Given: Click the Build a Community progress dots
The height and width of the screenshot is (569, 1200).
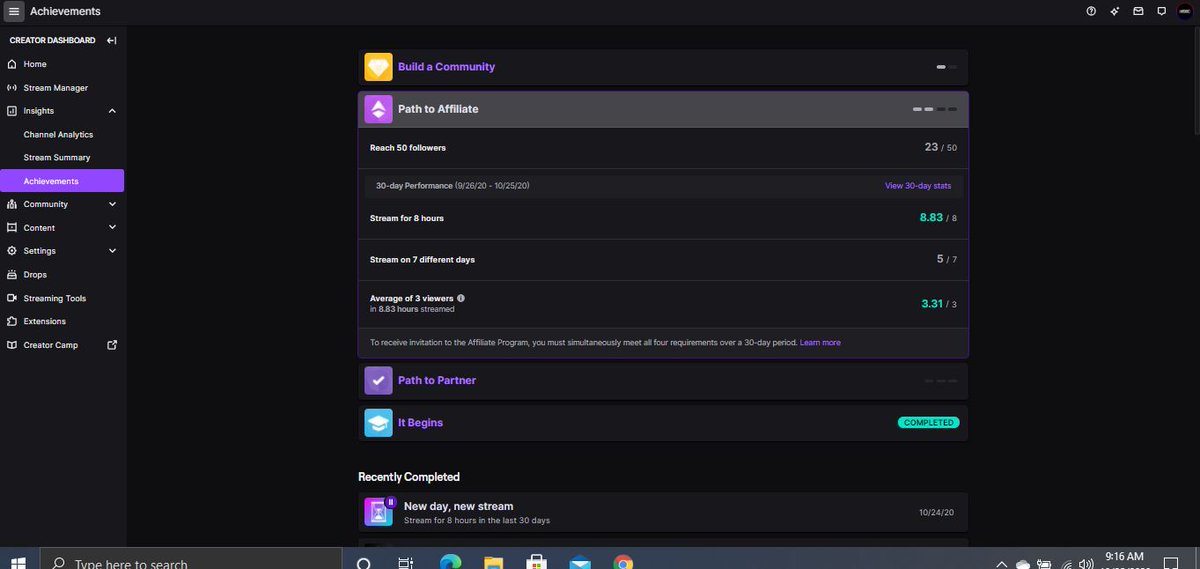Looking at the screenshot, I should pyautogui.click(x=946, y=67).
